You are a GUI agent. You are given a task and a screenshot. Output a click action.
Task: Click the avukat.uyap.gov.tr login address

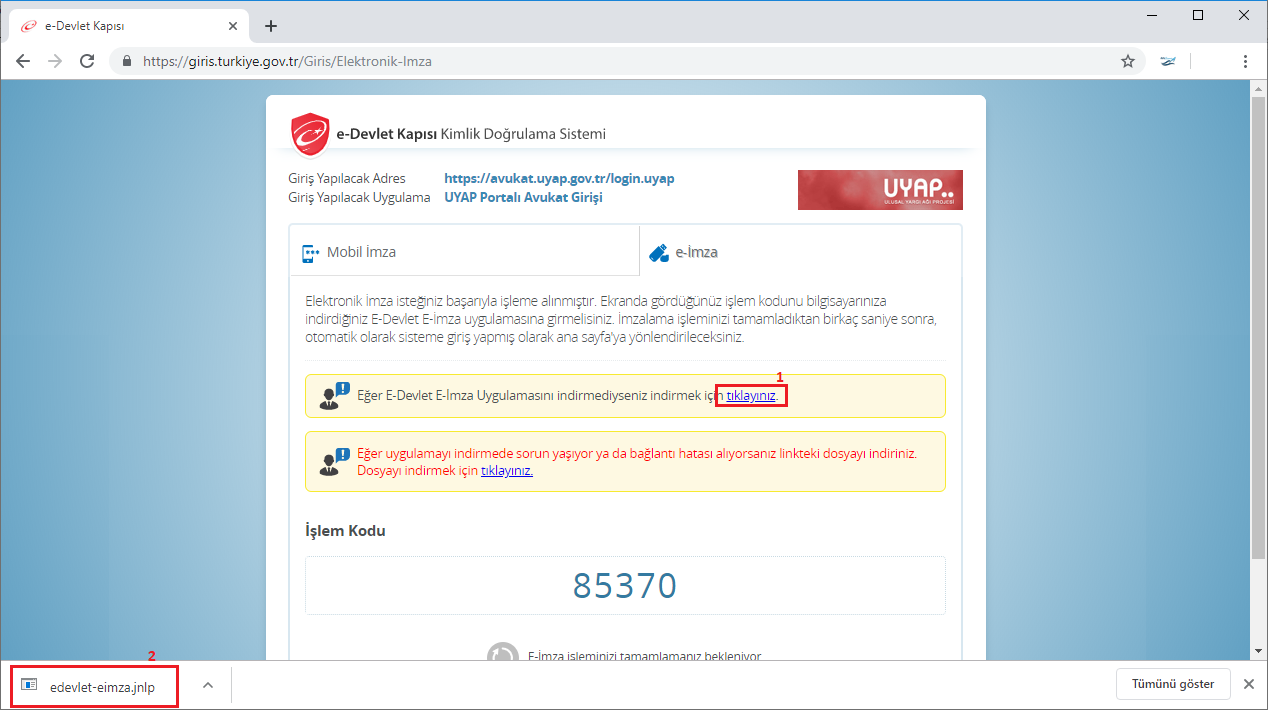pos(559,179)
